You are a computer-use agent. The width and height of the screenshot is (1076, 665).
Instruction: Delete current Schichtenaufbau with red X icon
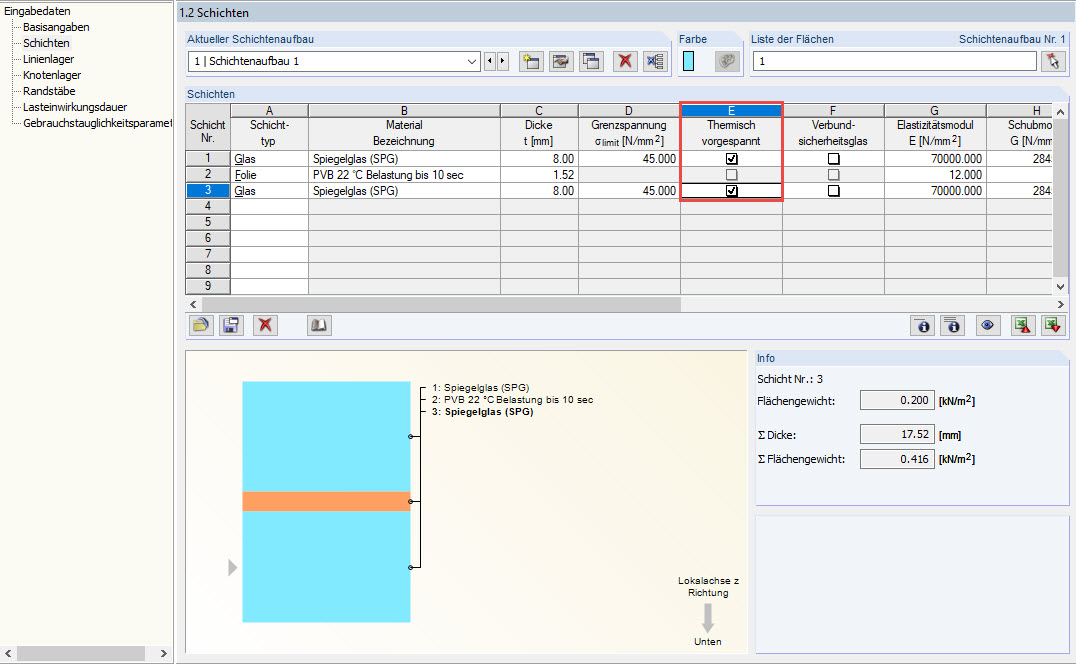(x=624, y=62)
